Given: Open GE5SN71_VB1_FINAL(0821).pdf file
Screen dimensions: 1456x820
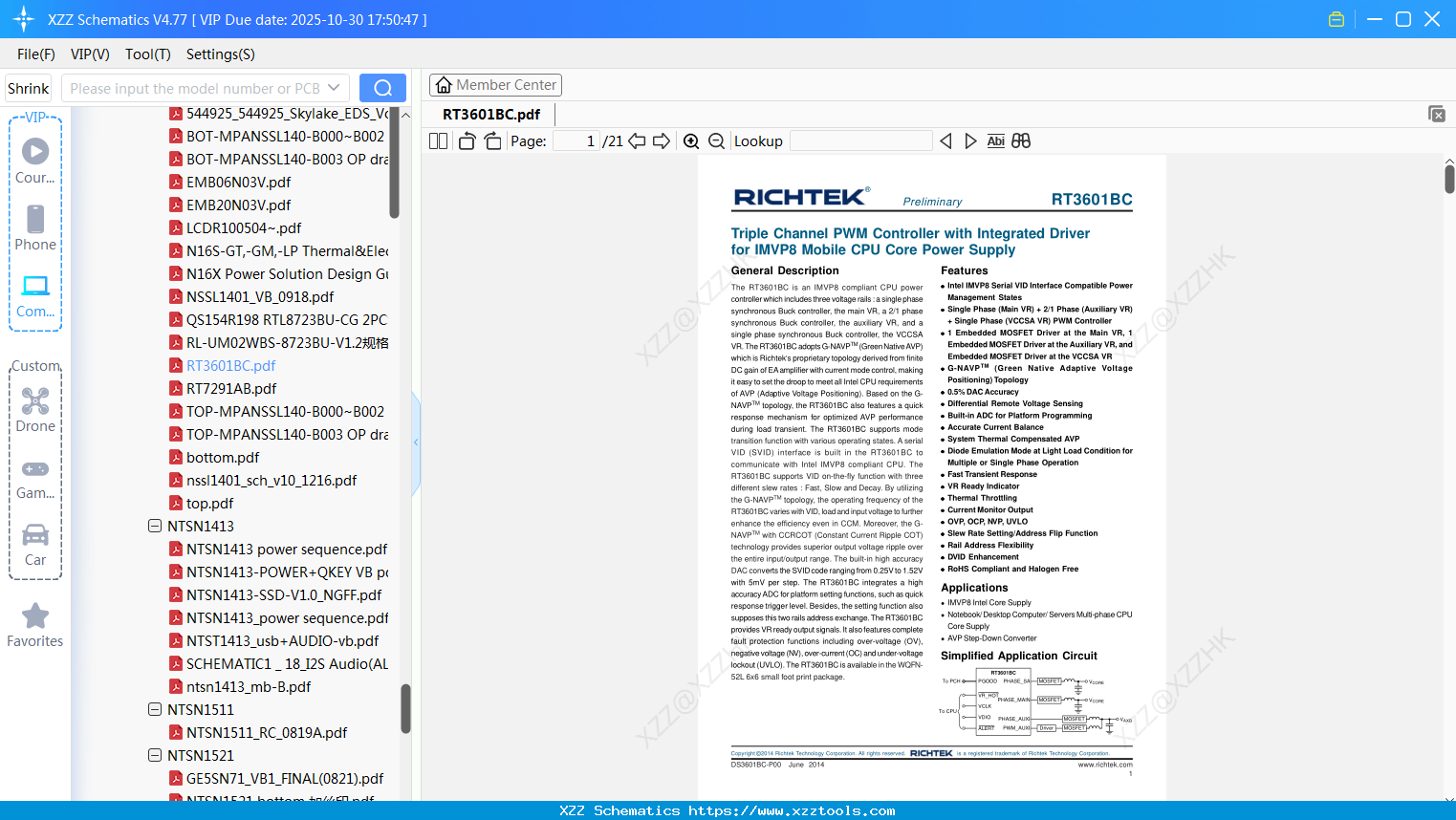Looking at the screenshot, I should (x=285, y=778).
